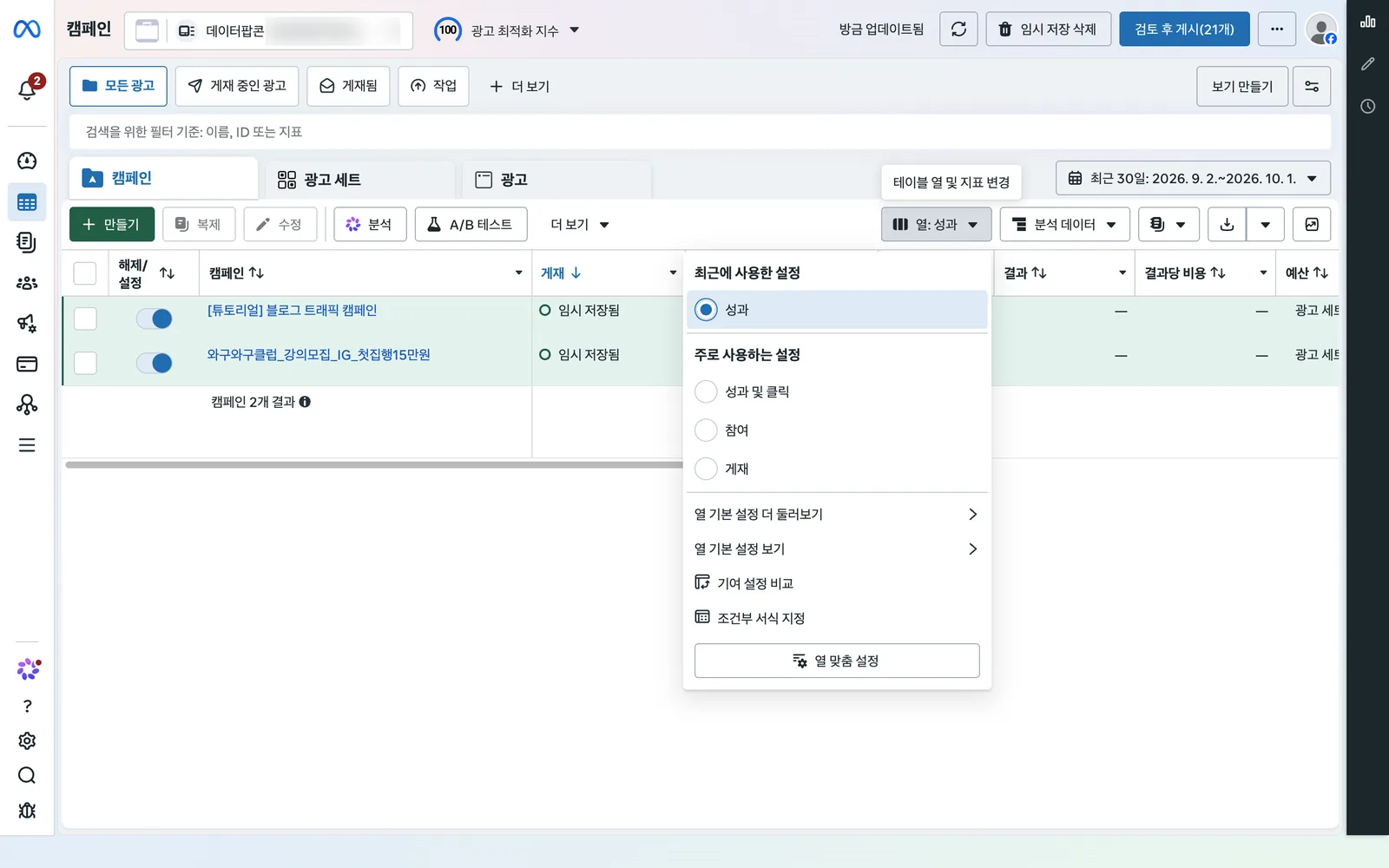
Task: Open the edit pencil icon on right rail
Action: tap(1368, 64)
